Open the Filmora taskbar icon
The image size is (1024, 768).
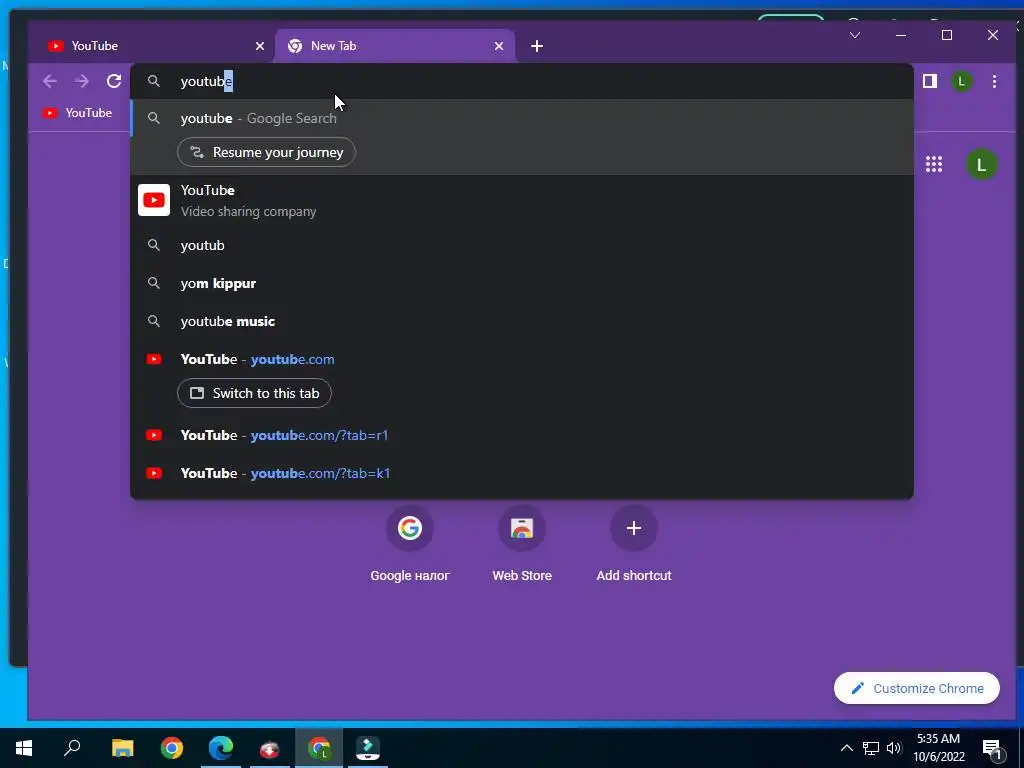point(368,748)
